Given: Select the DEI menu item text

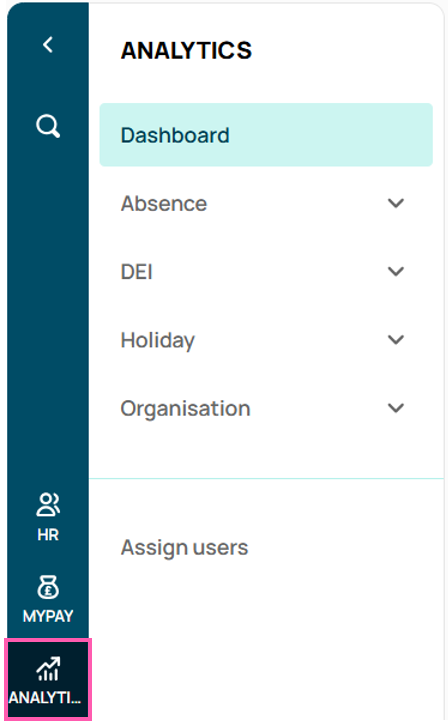Looking at the screenshot, I should 137,272.
